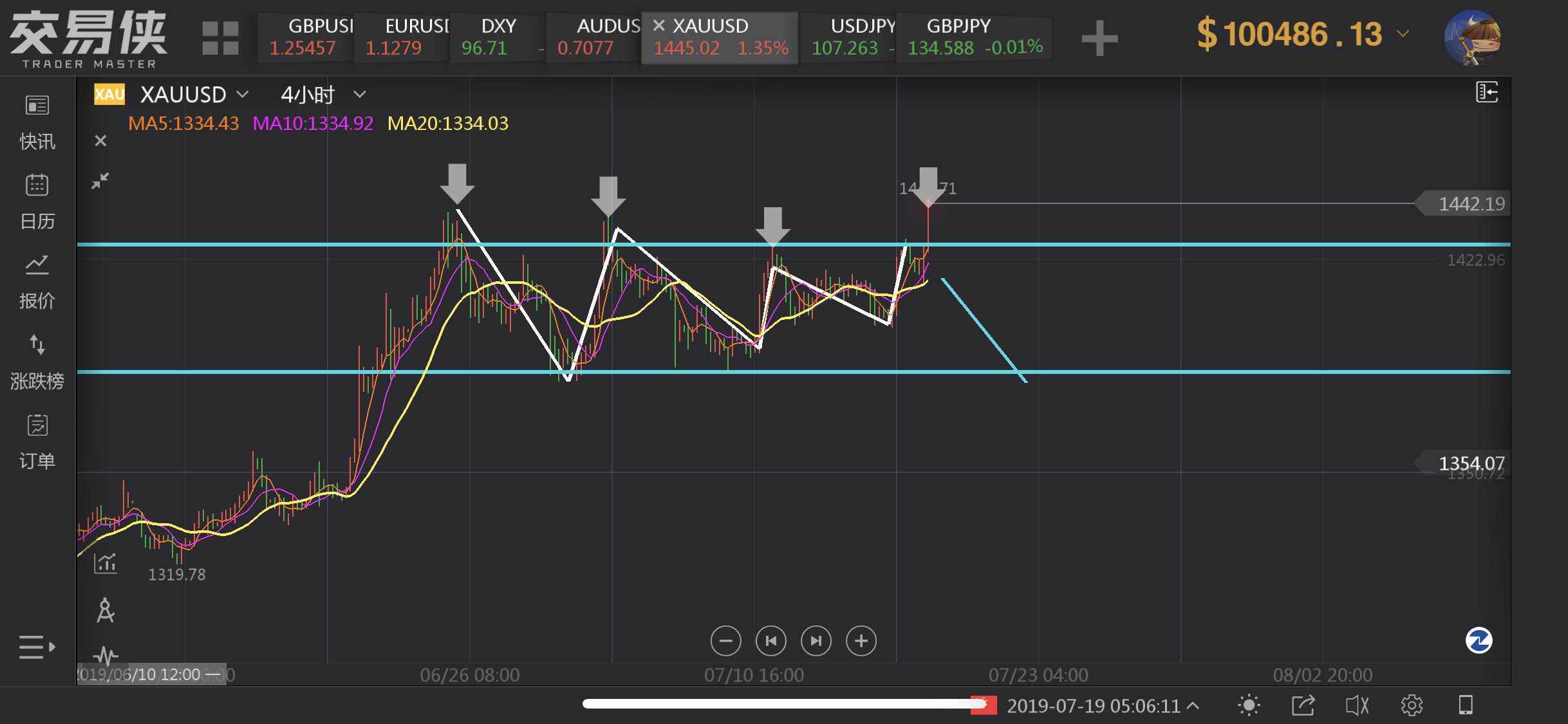Add a new symbol tab with plus
1568x724 pixels.
tap(1099, 38)
